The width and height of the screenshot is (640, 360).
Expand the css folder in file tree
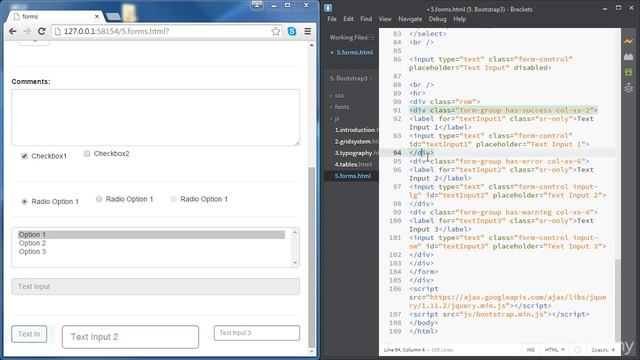click(339, 96)
